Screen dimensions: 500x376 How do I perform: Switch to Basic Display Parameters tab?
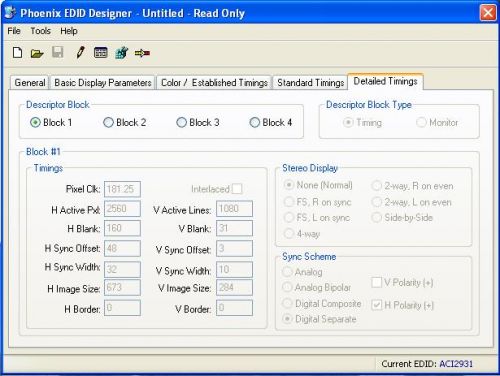coord(103,83)
